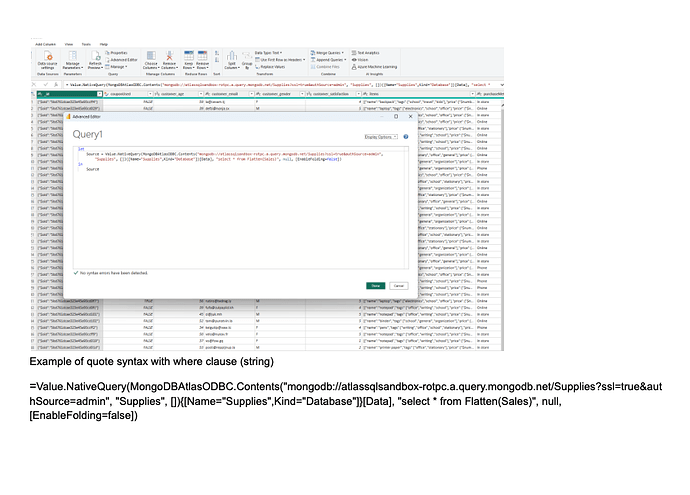
Task: Click inside the Query1 code editor
Action: (241, 207)
